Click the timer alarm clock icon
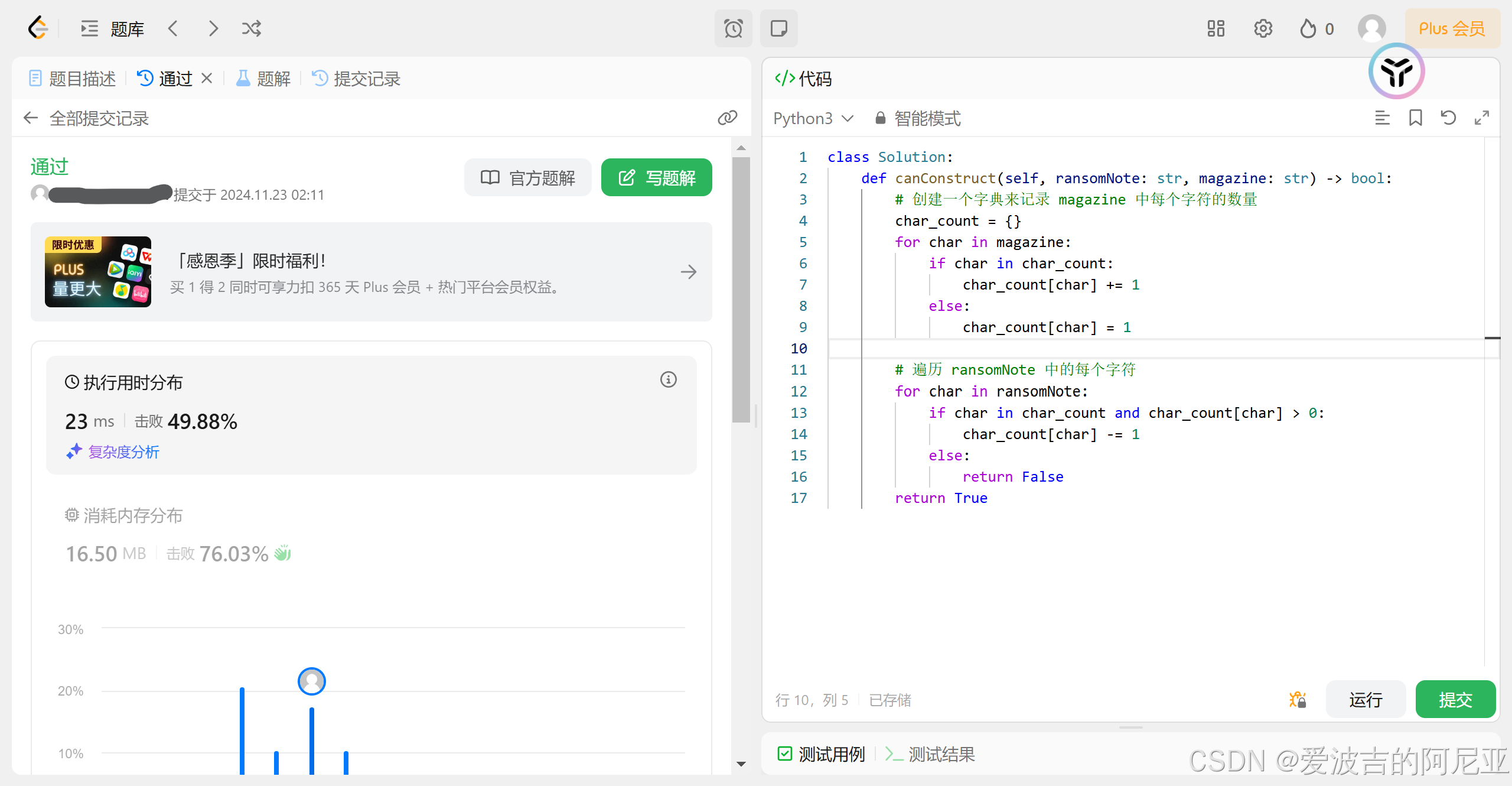The width and height of the screenshot is (1512, 786). coord(733,28)
